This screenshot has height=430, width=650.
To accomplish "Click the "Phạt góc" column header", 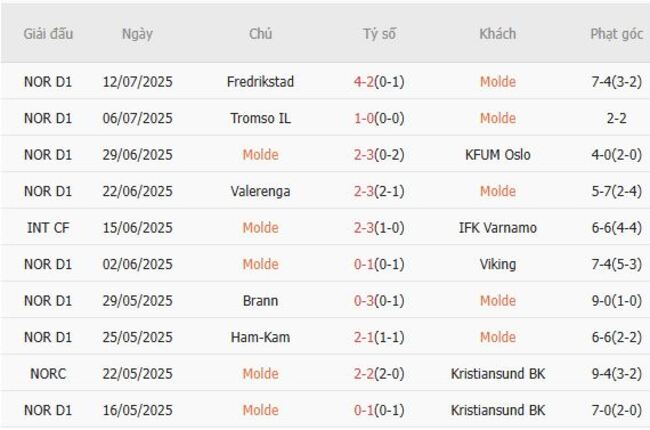I will pos(616,34).
